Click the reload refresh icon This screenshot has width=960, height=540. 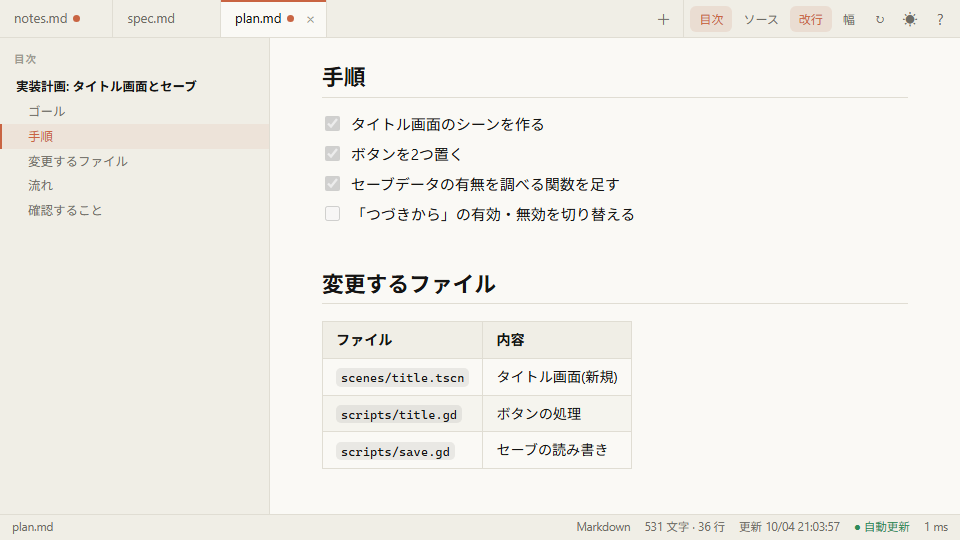click(x=880, y=20)
